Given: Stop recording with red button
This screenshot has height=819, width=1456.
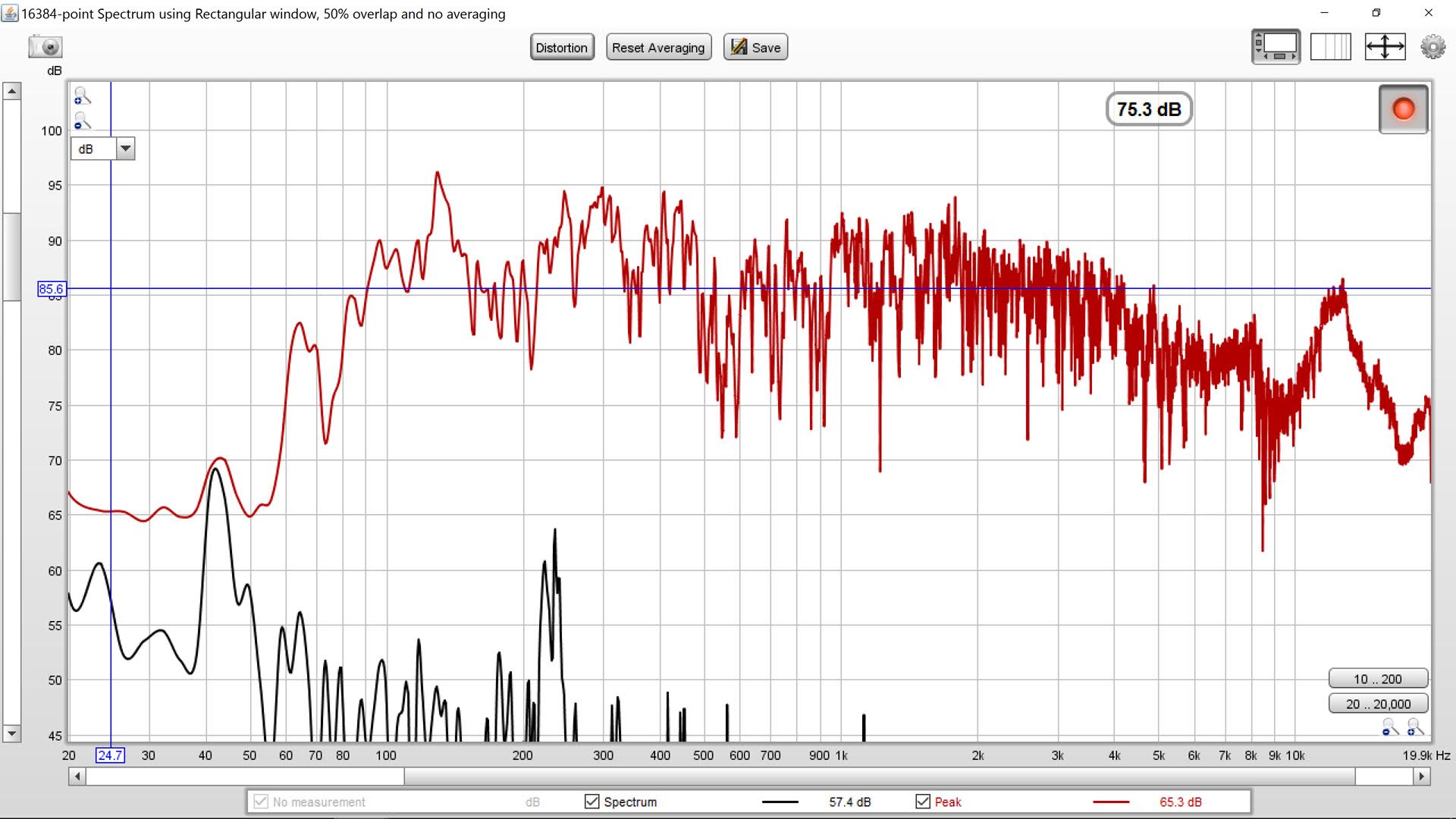Looking at the screenshot, I should tap(1403, 109).
